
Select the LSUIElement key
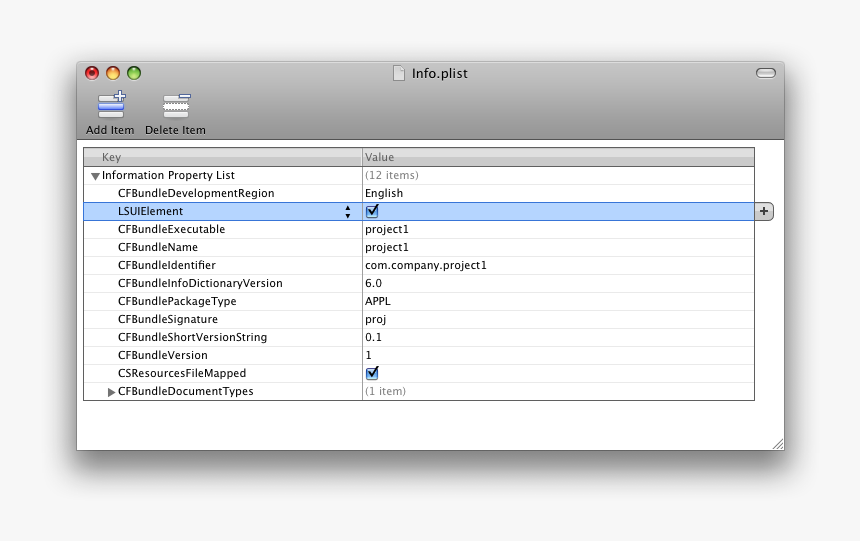point(150,211)
